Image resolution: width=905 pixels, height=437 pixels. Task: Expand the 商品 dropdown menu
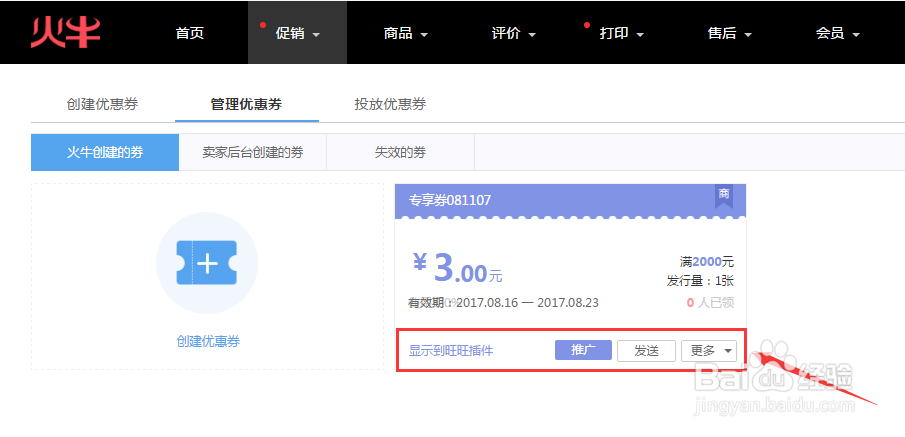tap(405, 33)
